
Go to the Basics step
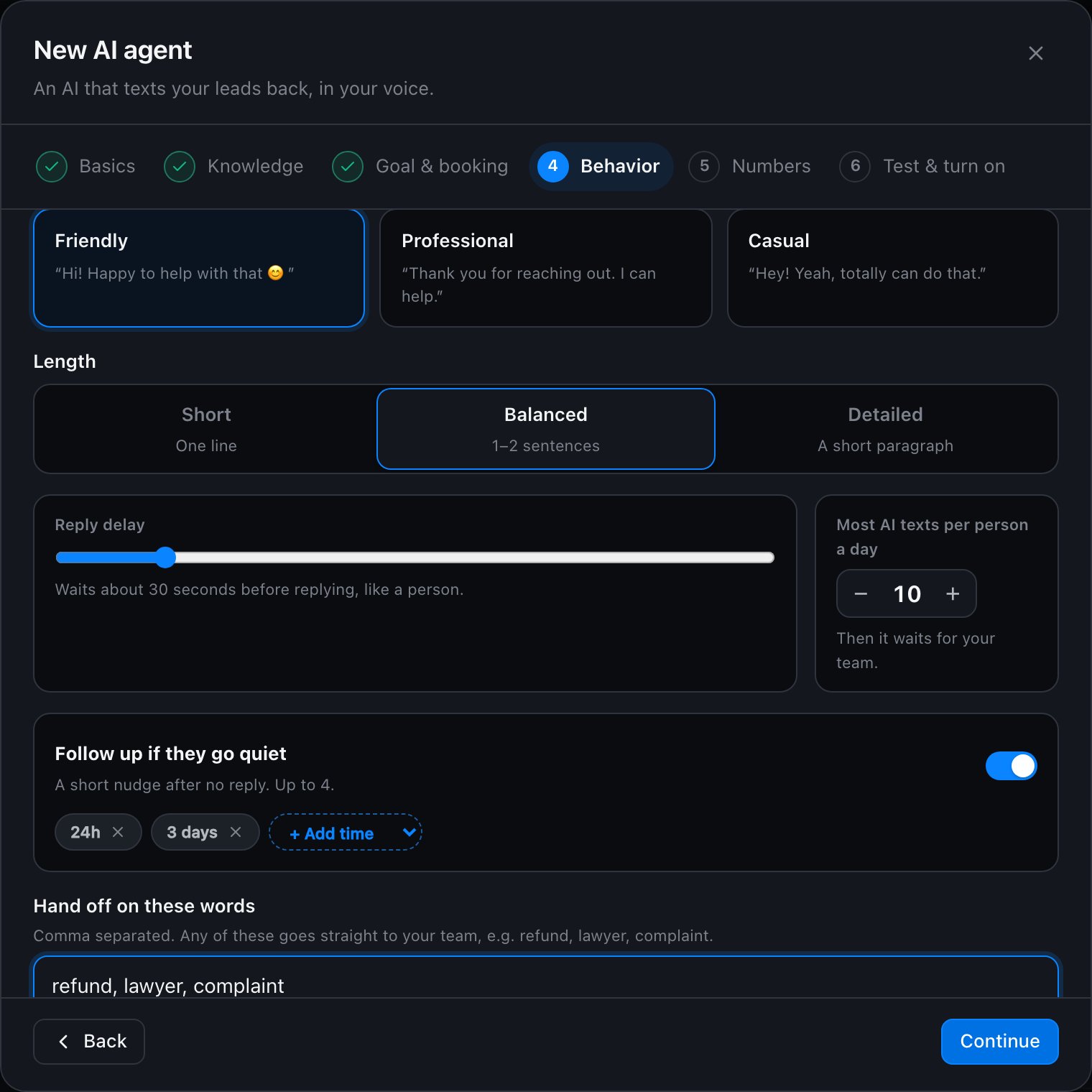(86, 167)
